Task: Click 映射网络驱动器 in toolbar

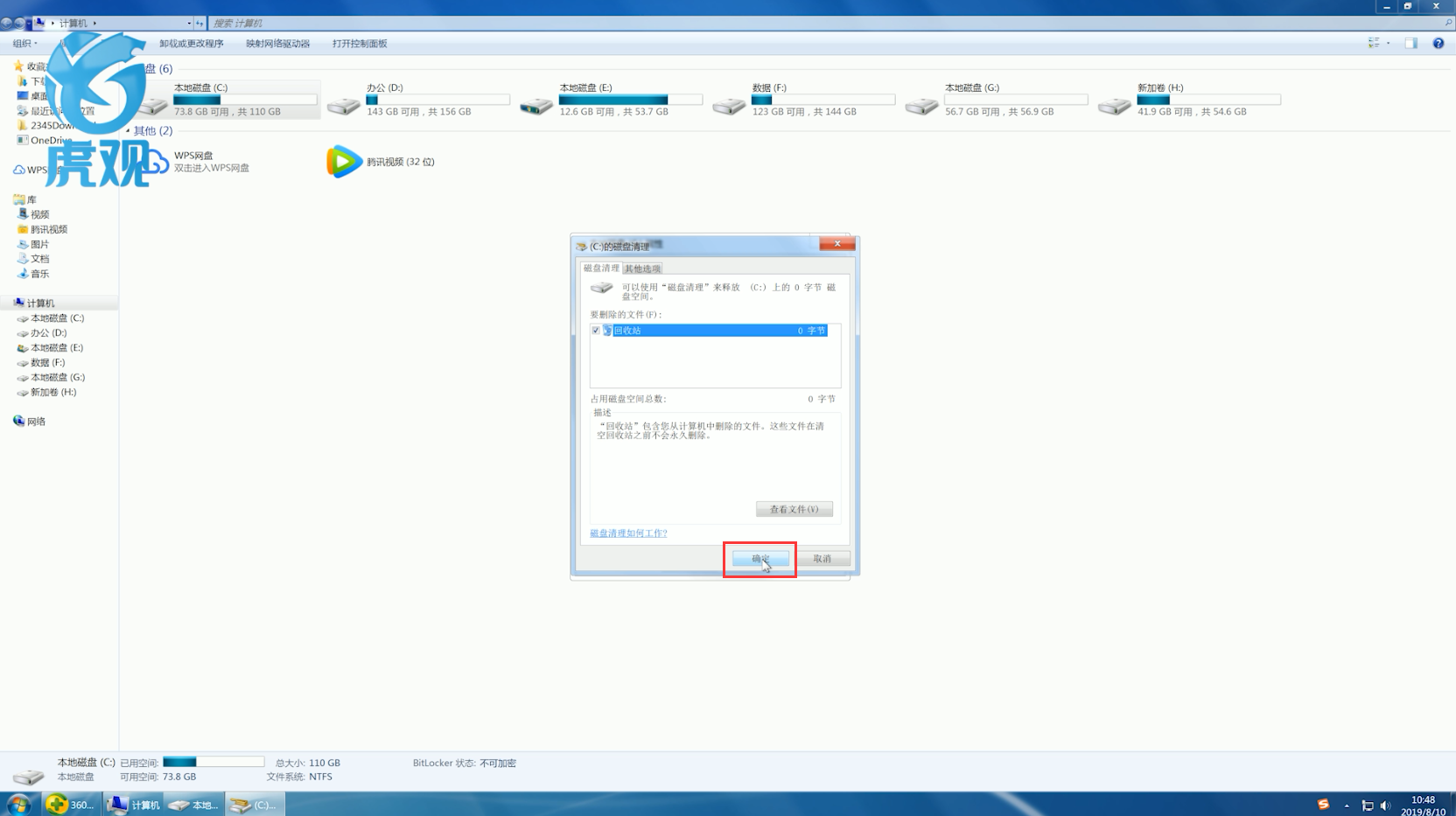Action: 277,44
